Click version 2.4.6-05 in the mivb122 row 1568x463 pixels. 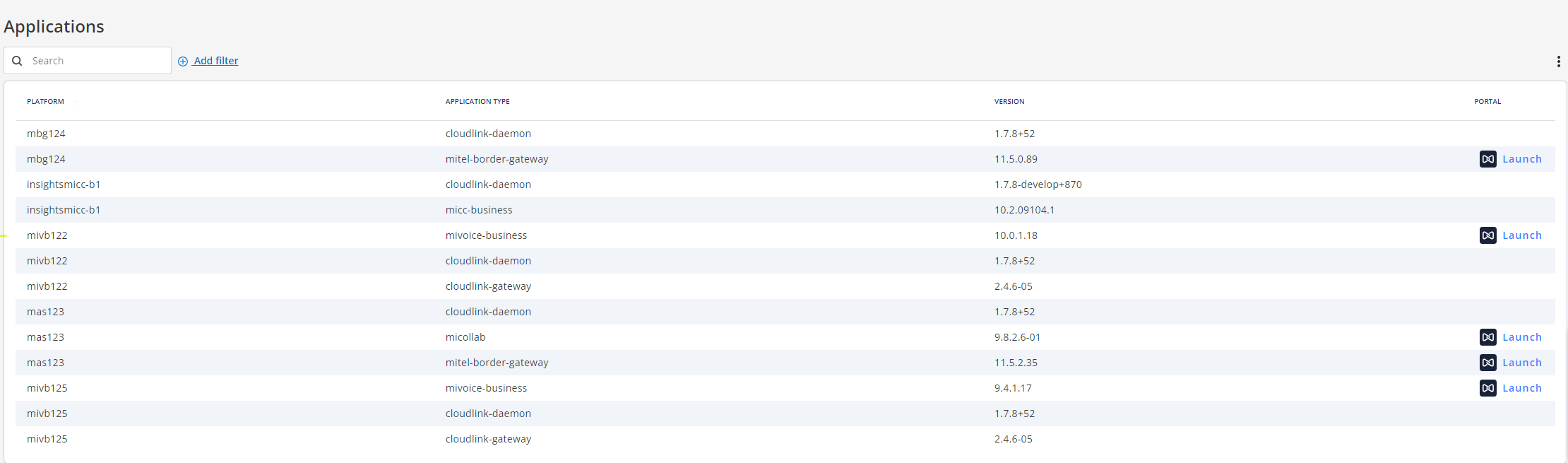coord(1014,286)
